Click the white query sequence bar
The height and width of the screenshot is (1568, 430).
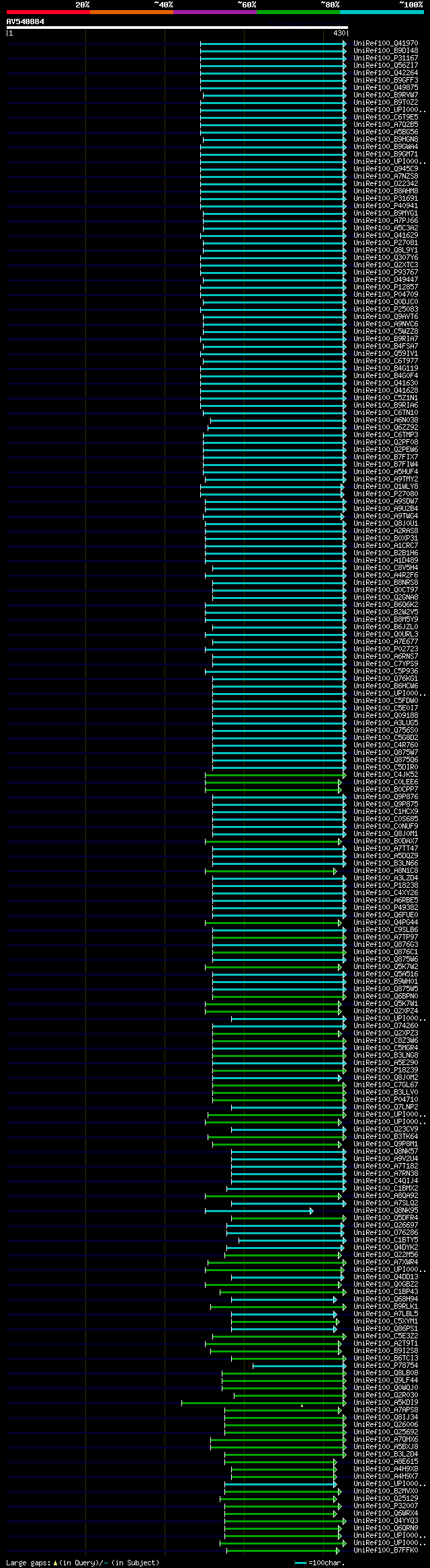(x=177, y=28)
